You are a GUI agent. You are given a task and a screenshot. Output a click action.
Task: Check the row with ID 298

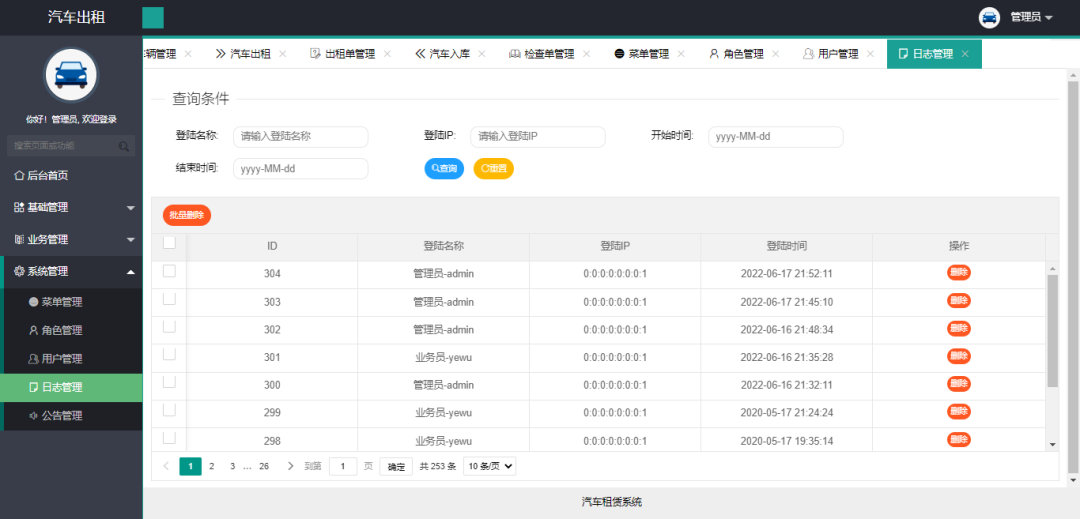(169, 438)
